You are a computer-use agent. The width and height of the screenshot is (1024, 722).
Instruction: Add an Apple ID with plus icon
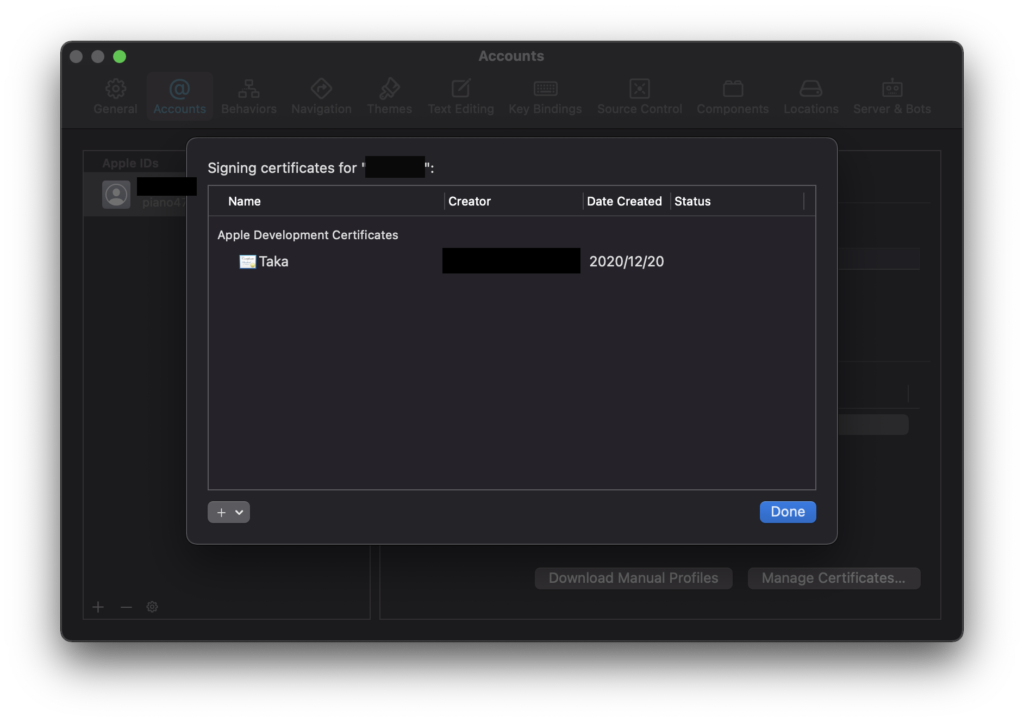98,607
